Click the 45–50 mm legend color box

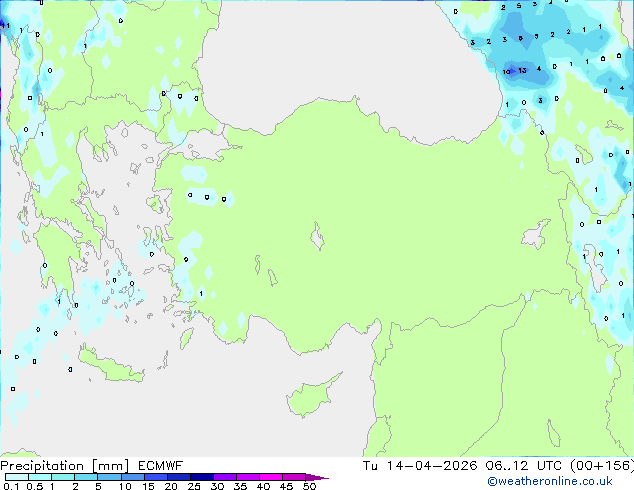294,477
